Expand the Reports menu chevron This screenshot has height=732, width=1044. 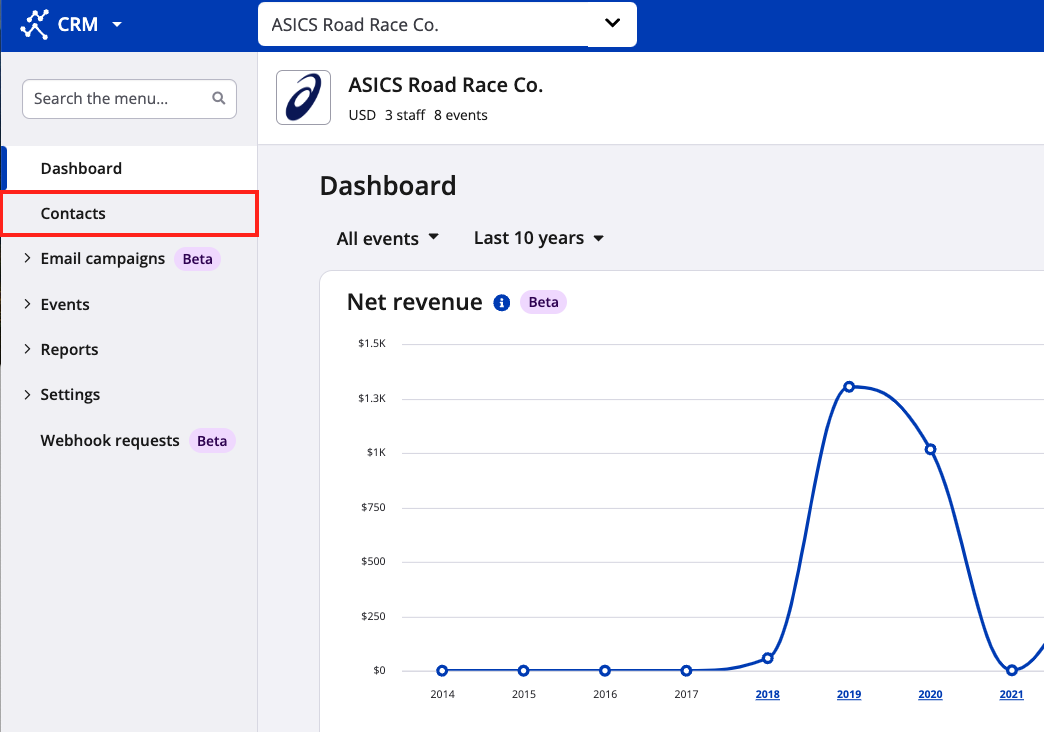27,349
